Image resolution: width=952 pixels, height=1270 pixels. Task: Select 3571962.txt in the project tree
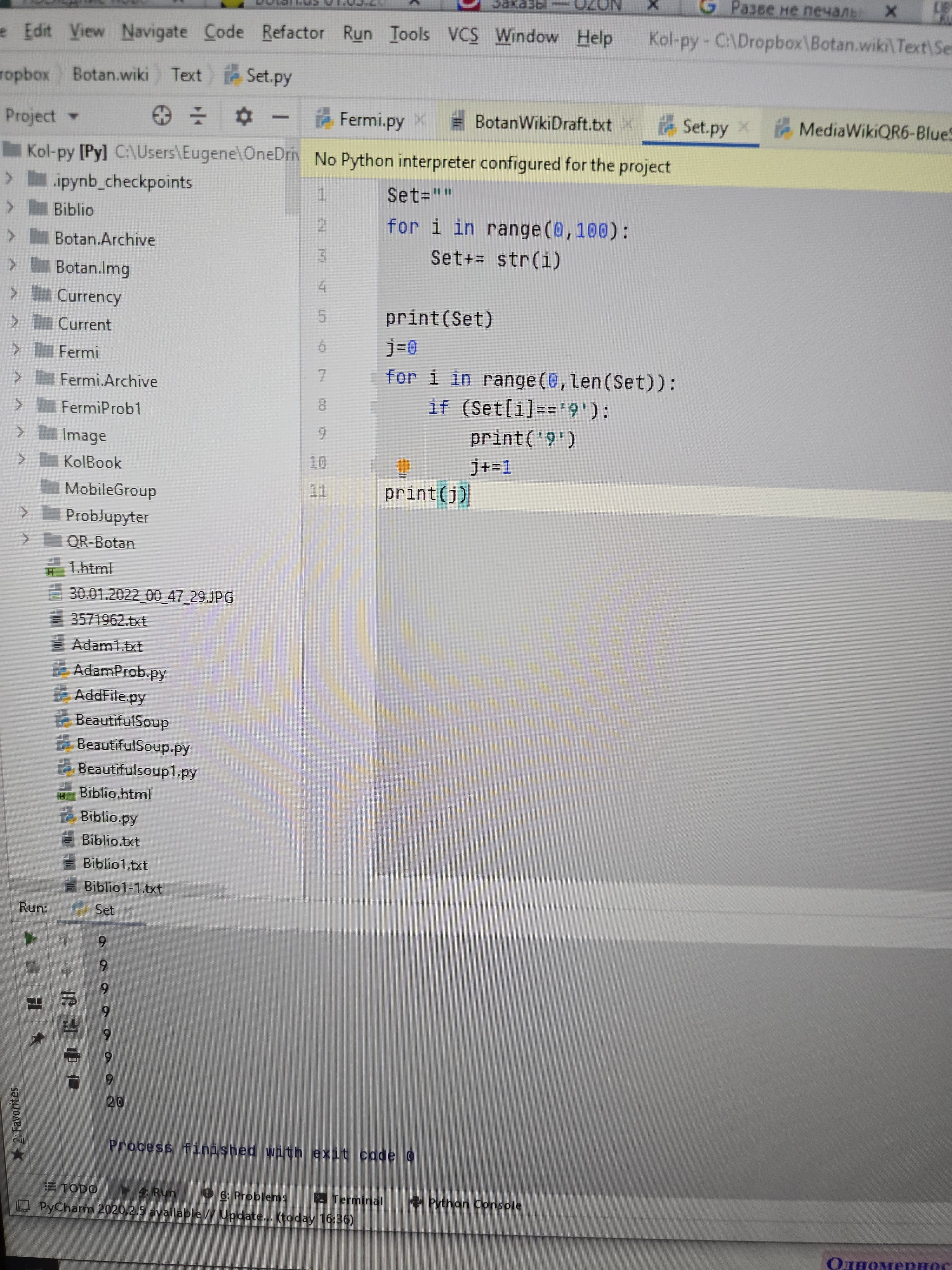click(x=109, y=620)
